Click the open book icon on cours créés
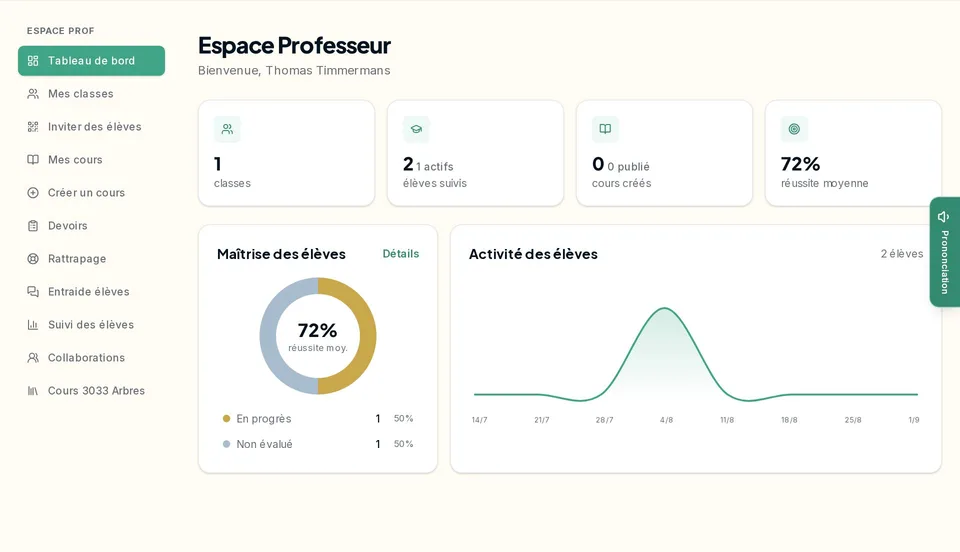This screenshot has width=960, height=552. 605,129
